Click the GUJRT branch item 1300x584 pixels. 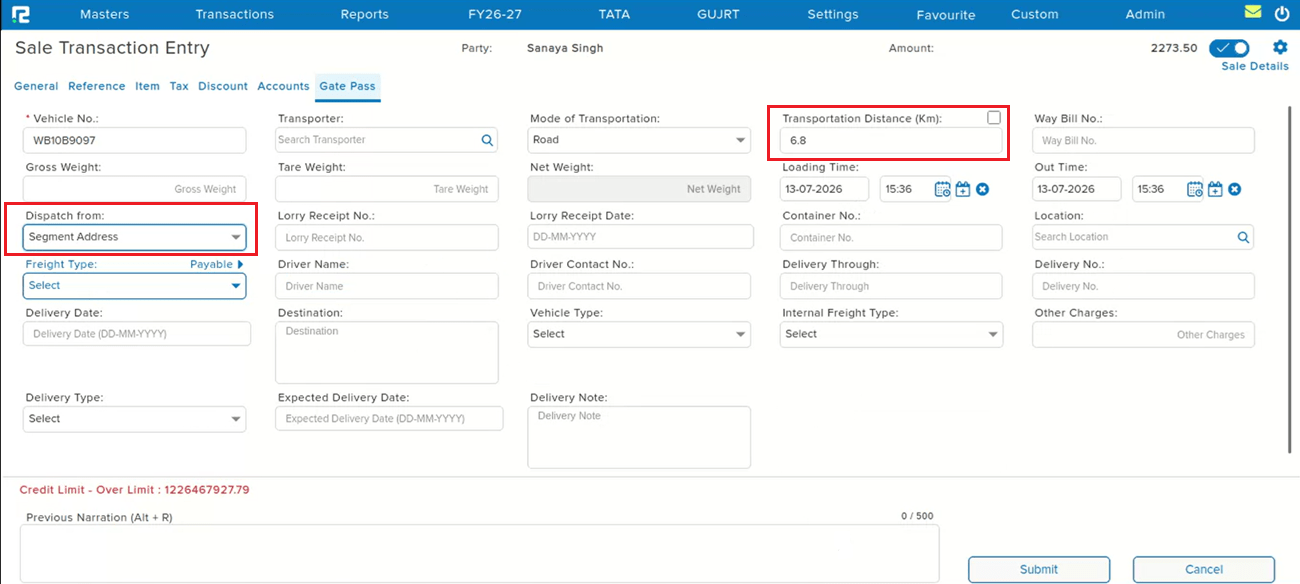(x=718, y=14)
